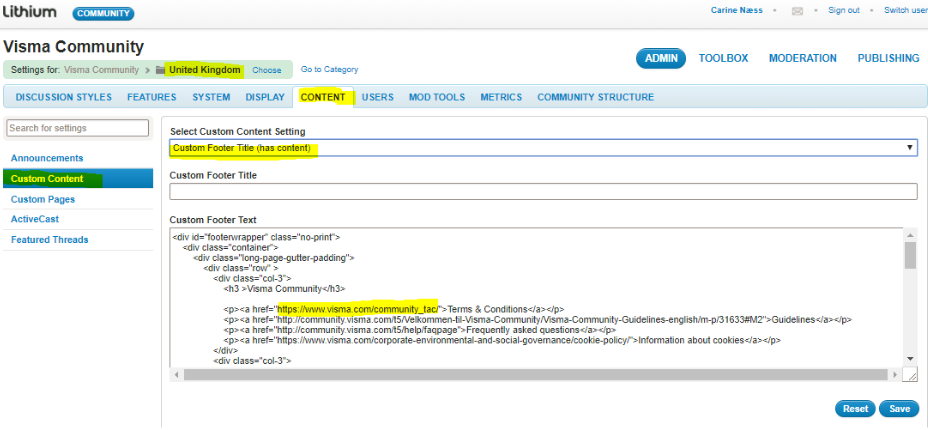Open ActiveCast settings
The height and width of the screenshot is (430, 928).
coord(35,219)
